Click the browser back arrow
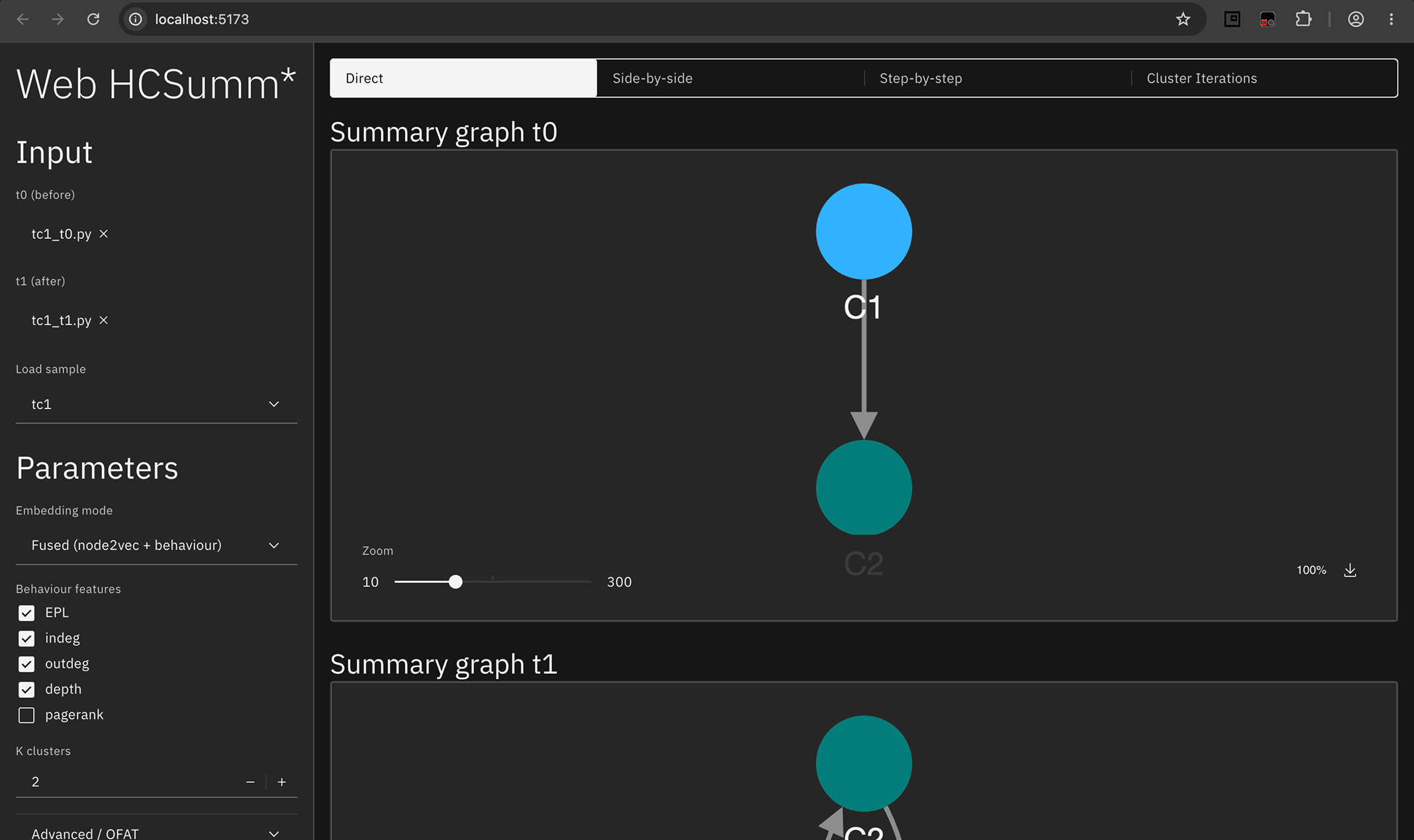 (23, 19)
